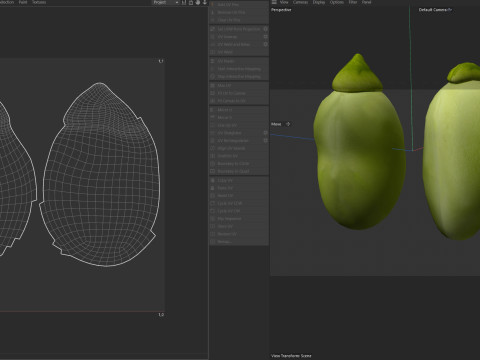Open the 3D viewport hamburger menu icon
Screen dimensions: 480x360
pos(274,2)
